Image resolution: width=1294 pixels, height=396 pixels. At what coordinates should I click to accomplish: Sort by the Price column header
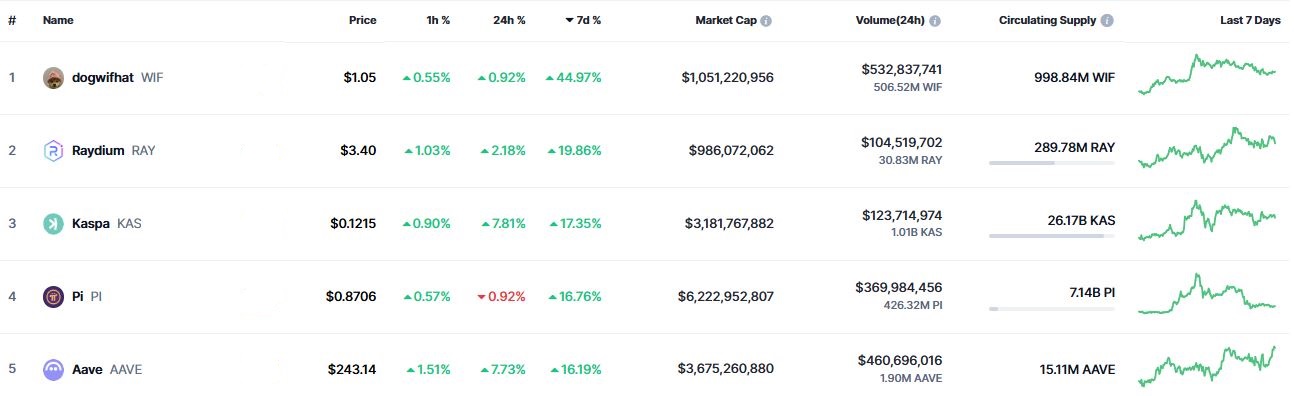[x=363, y=21]
